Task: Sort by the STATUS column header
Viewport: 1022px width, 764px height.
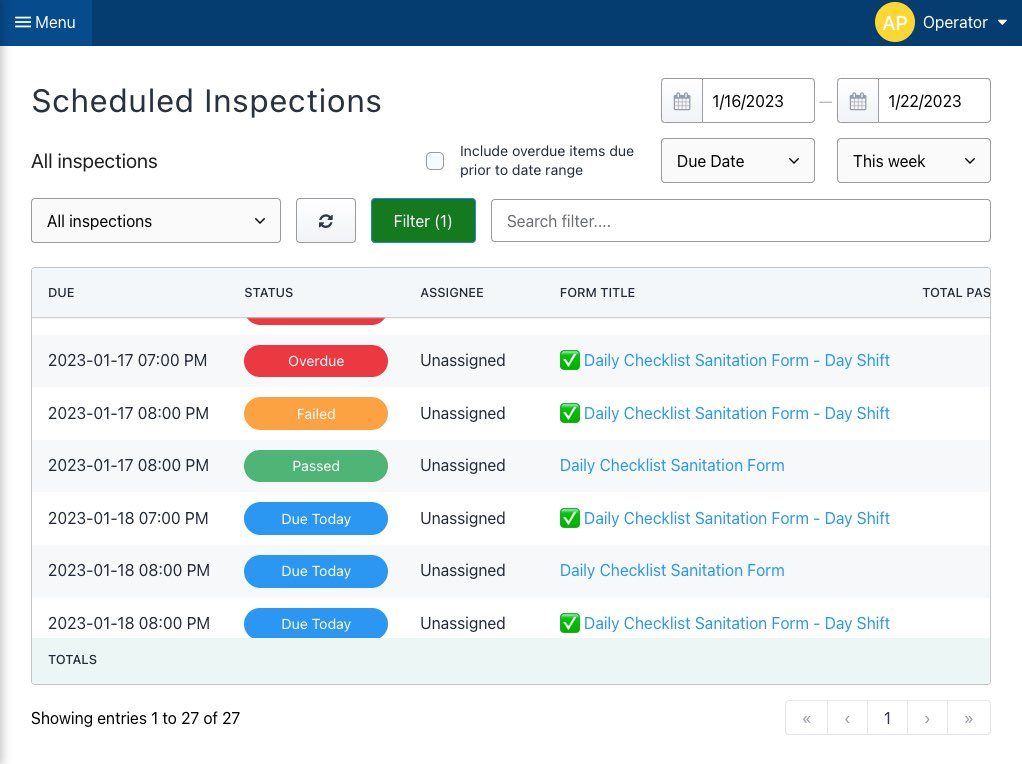Action: pyautogui.click(x=269, y=293)
